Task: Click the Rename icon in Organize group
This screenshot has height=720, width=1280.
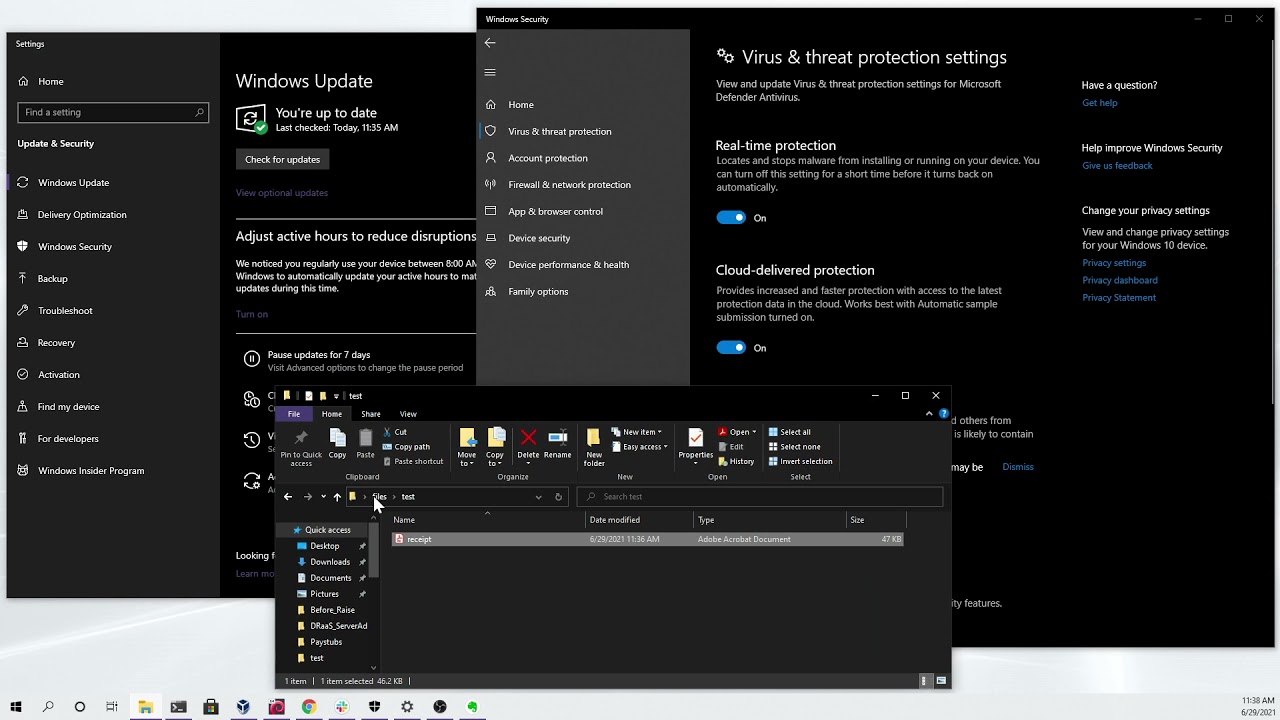Action: tap(558, 438)
